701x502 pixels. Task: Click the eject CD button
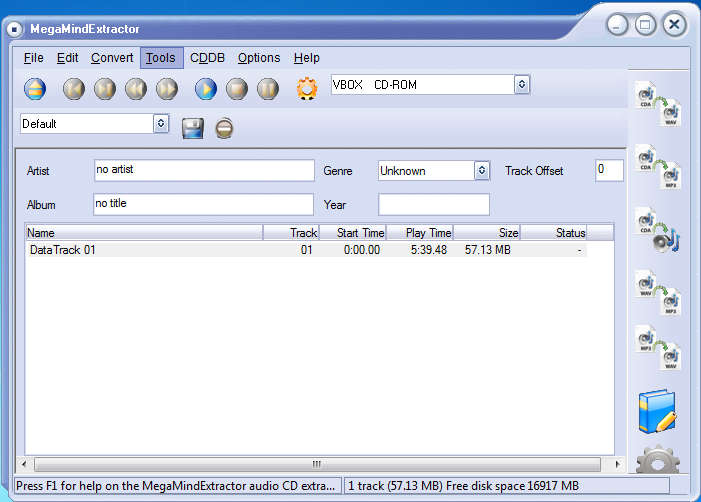coord(35,89)
